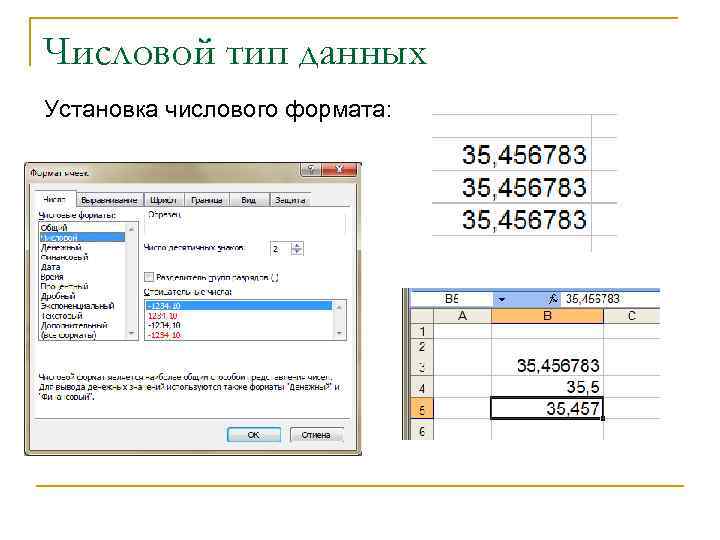Enable the digit group separator checkbox

pos(149,277)
